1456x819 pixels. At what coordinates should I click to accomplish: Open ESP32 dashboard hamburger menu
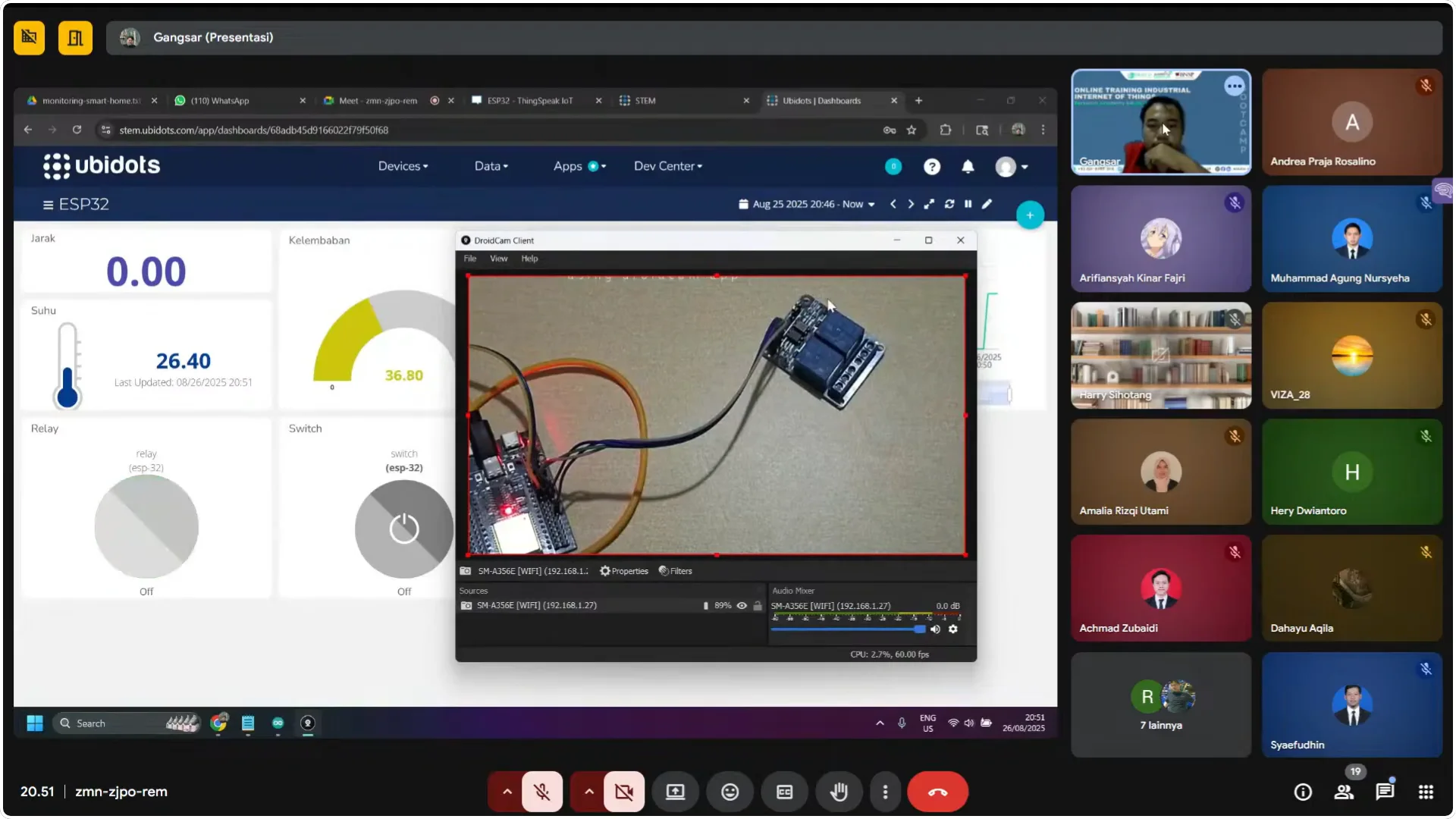(x=48, y=205)
